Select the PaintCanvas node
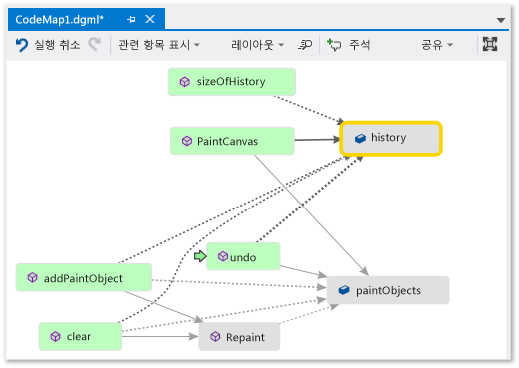The image size is (519, 368). click(x=232, y=141)
